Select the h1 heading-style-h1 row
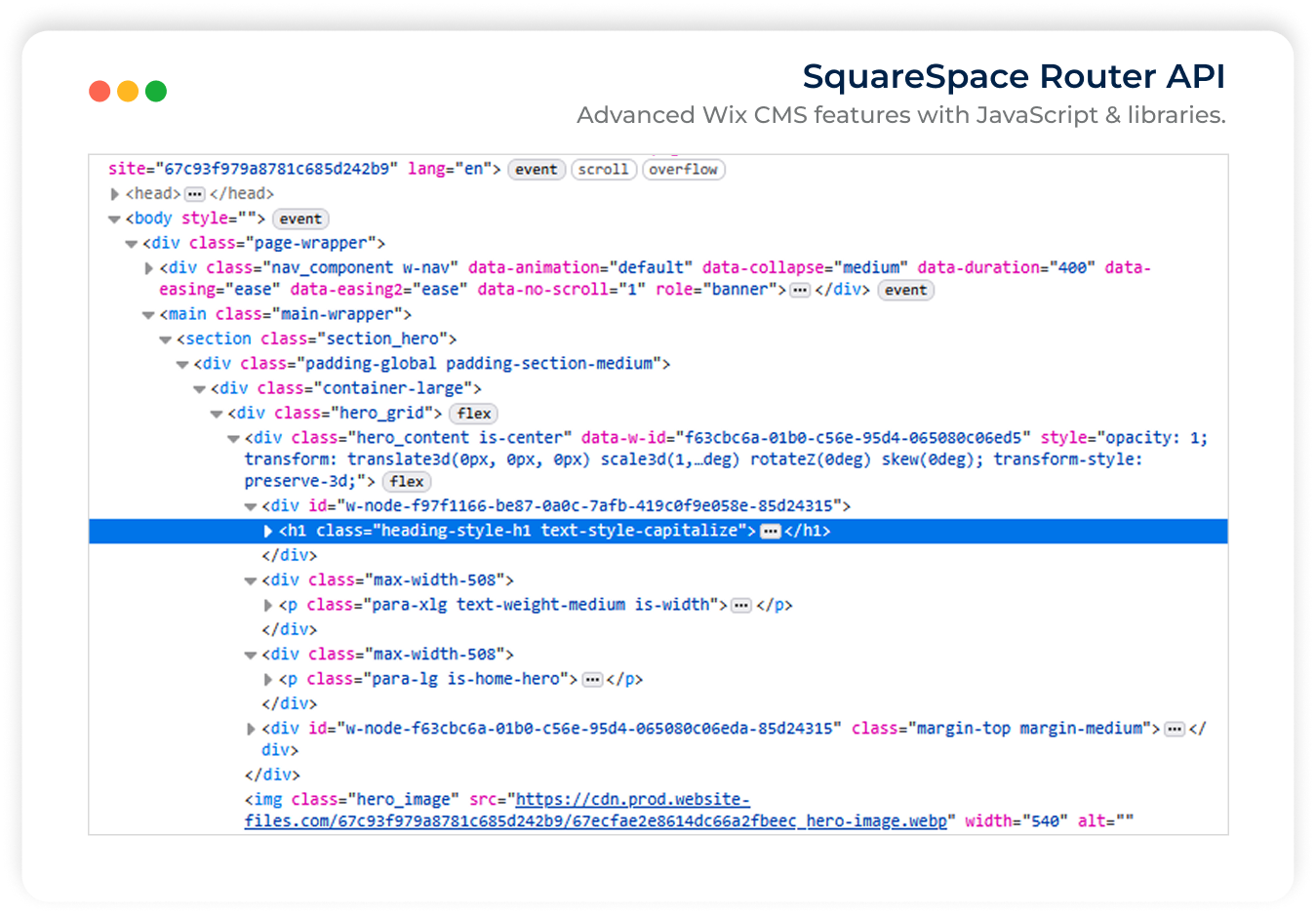The width and height of the screenshot is (1316, 916). [x=658, y=532]
